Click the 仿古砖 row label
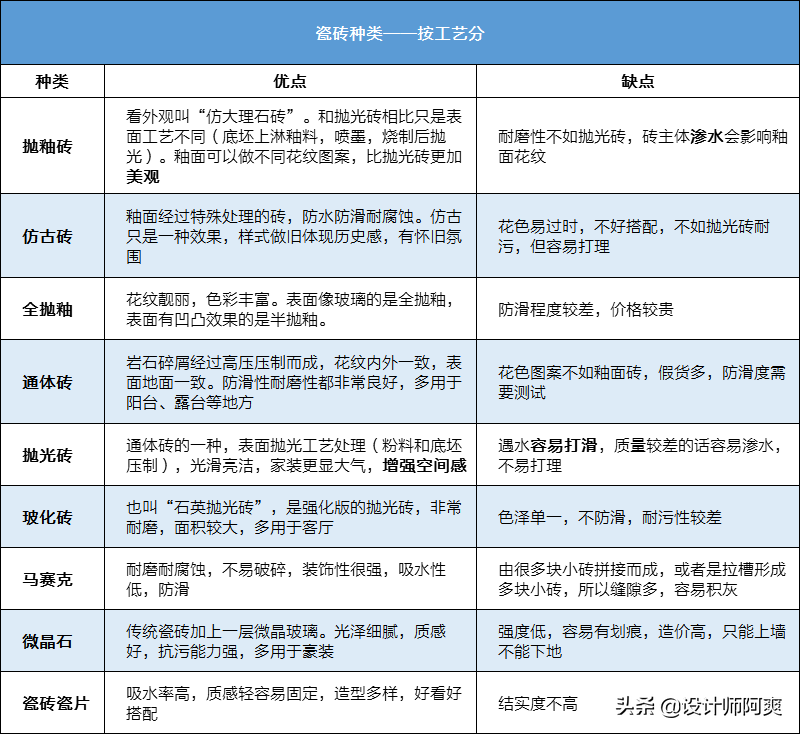 pos(47,236)
